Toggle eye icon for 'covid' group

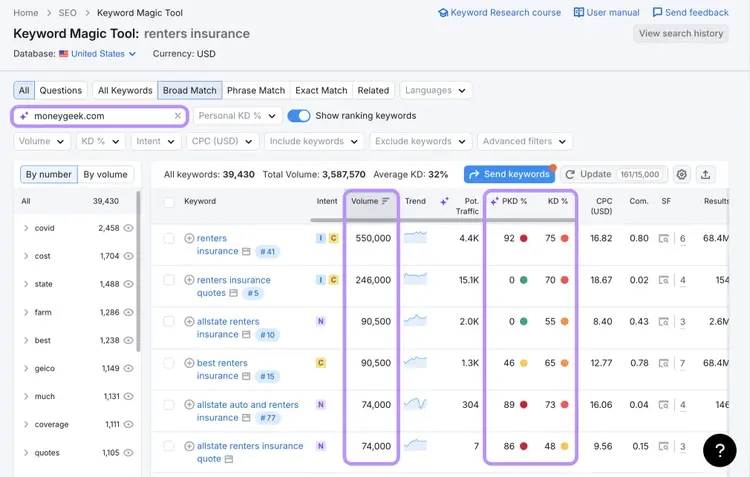[128, 228]
